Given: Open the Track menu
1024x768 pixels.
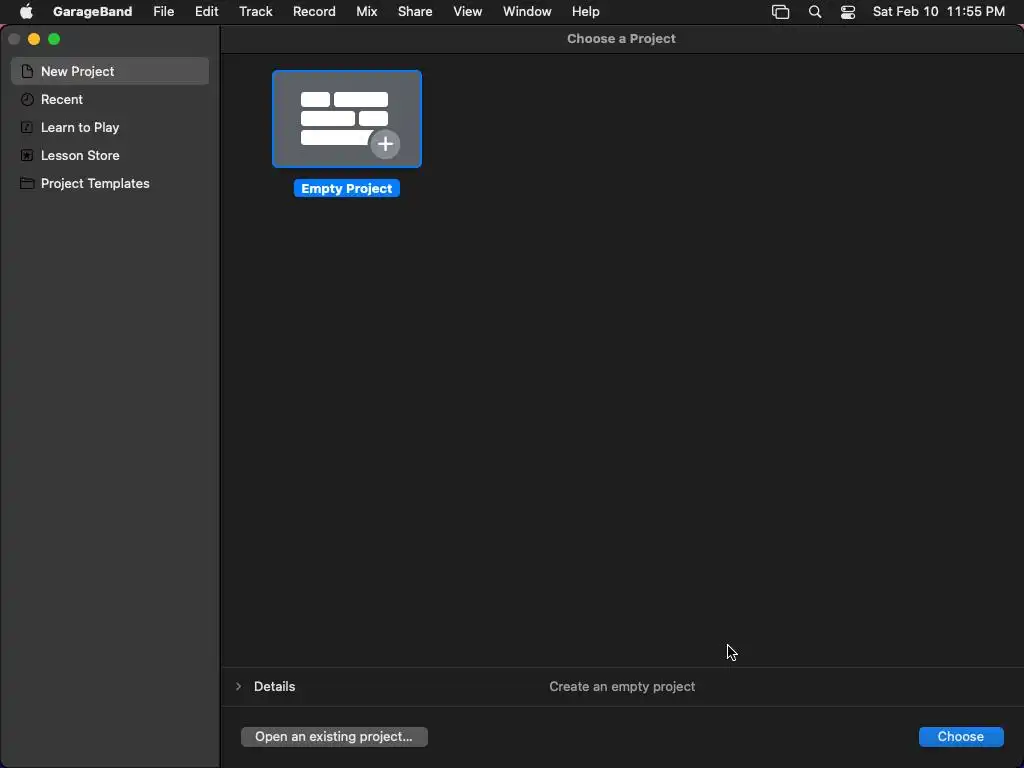Looking at the screenshot, I should pos(255,12).
